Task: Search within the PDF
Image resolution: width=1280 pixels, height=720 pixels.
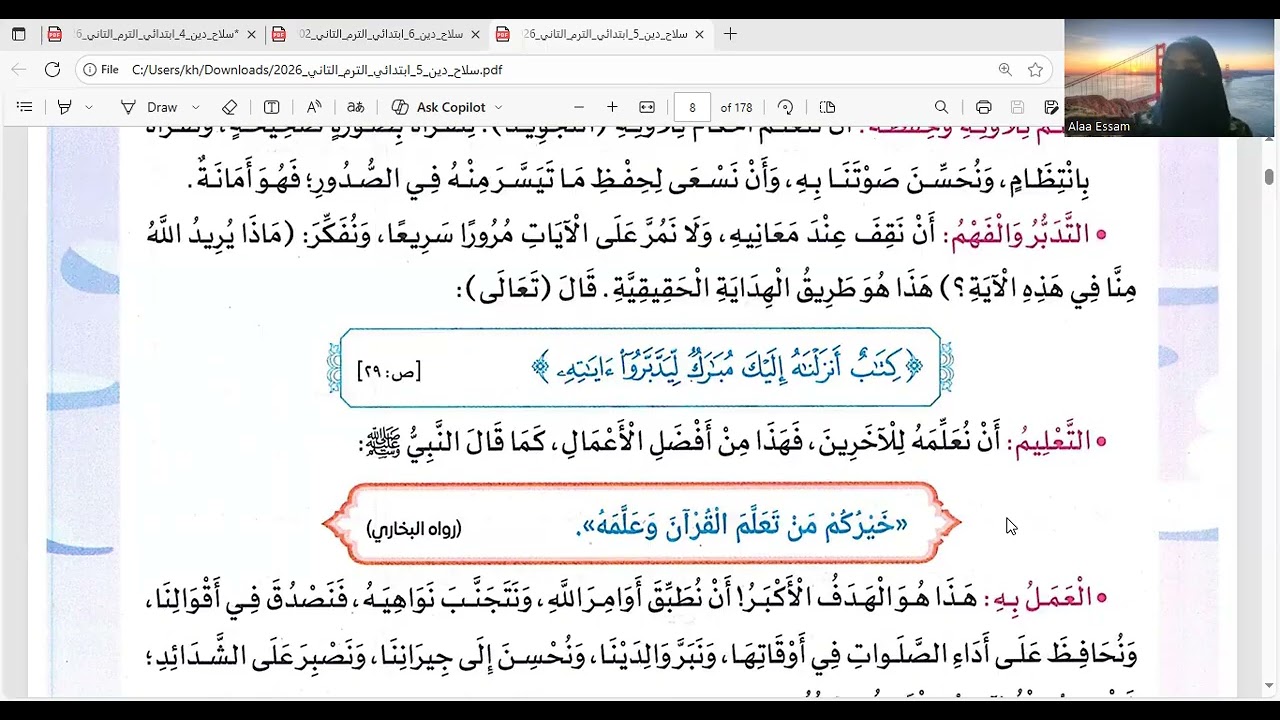Action: click(x=941, y=107)
